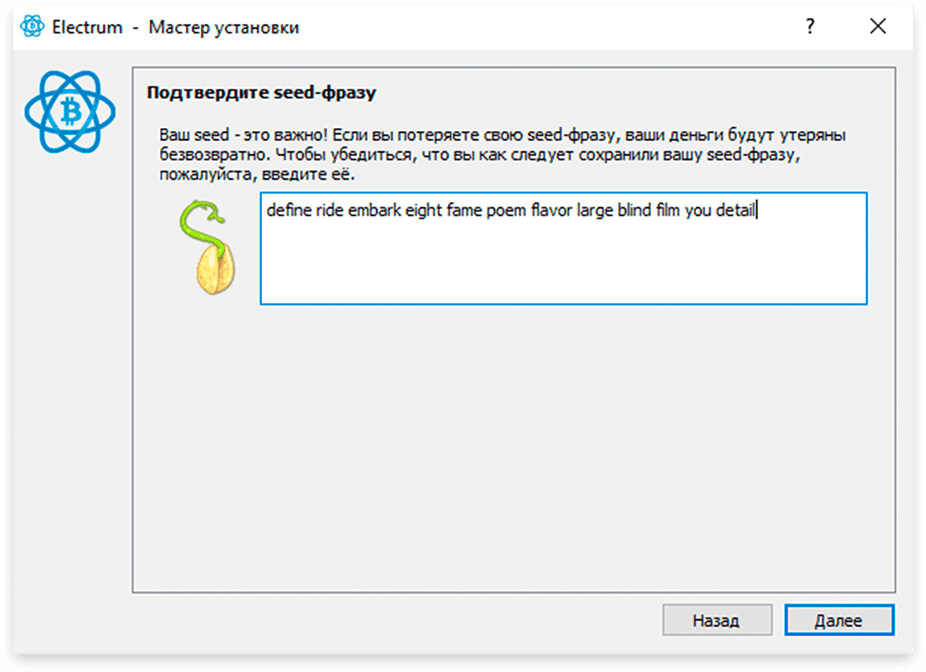The height and width of the screenshot is (672, 926).
Task: Go back using the Назад button
Action: point(717,620)
